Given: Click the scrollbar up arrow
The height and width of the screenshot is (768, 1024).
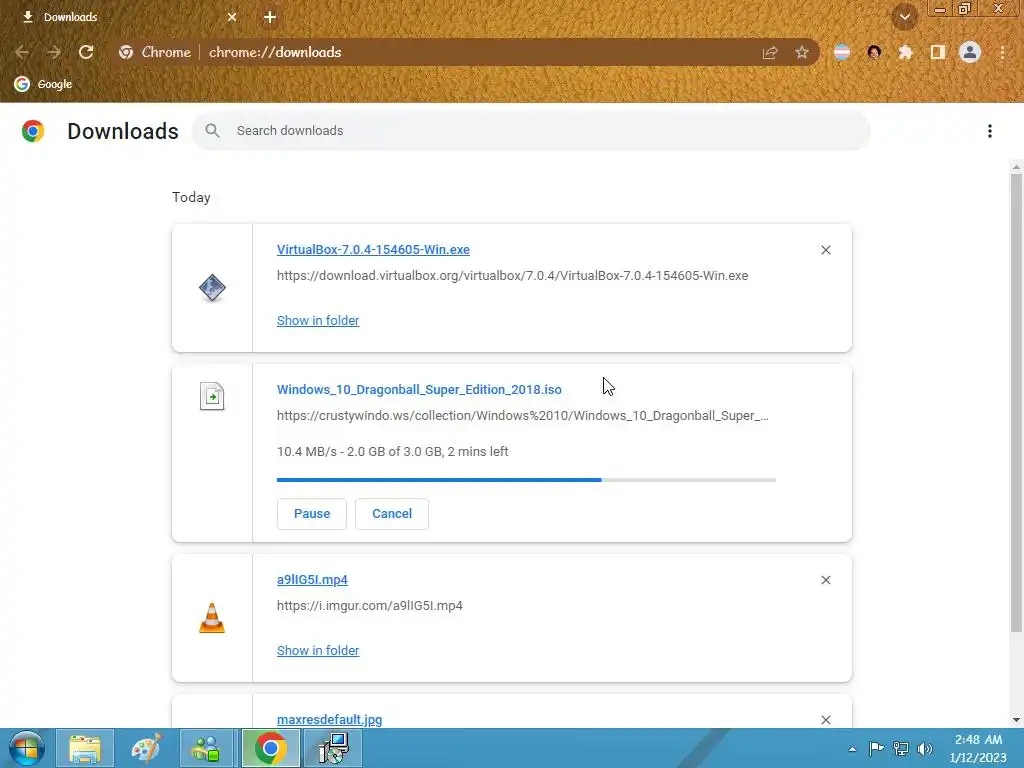Looking at the screenshot, I should [1016, 167].
